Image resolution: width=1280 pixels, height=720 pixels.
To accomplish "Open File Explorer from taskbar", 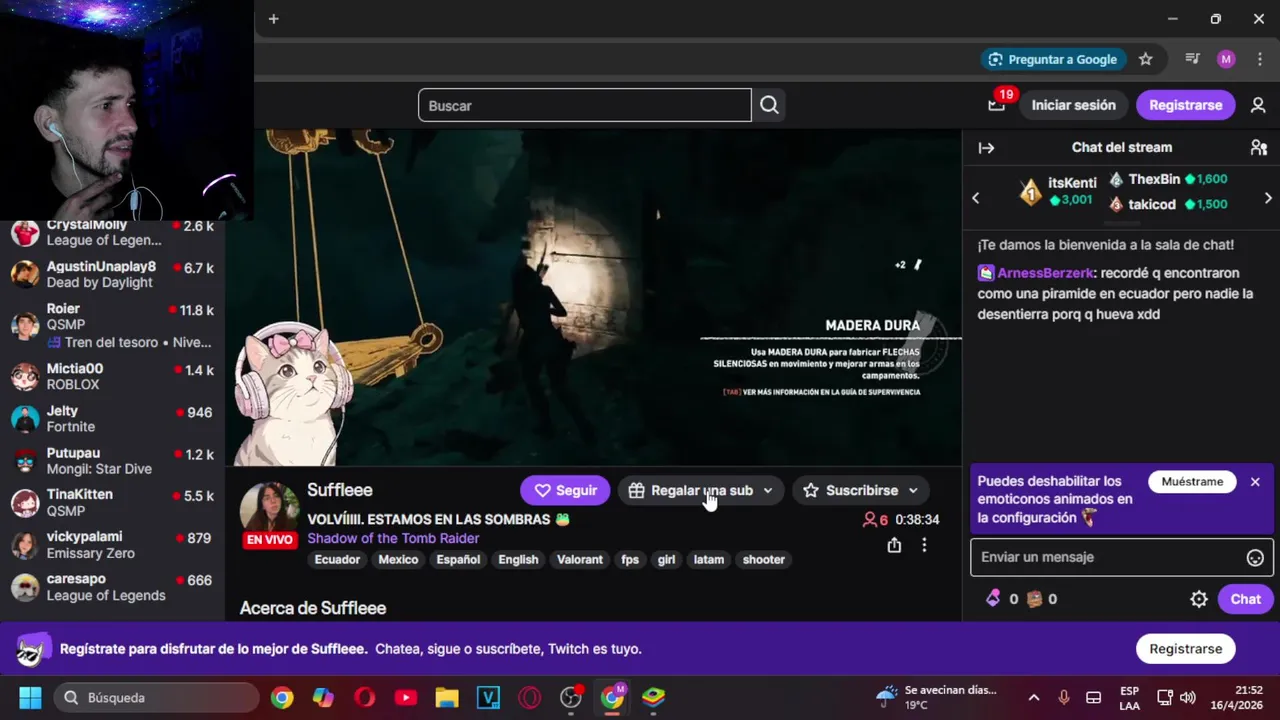I will [x=446, y=697].
